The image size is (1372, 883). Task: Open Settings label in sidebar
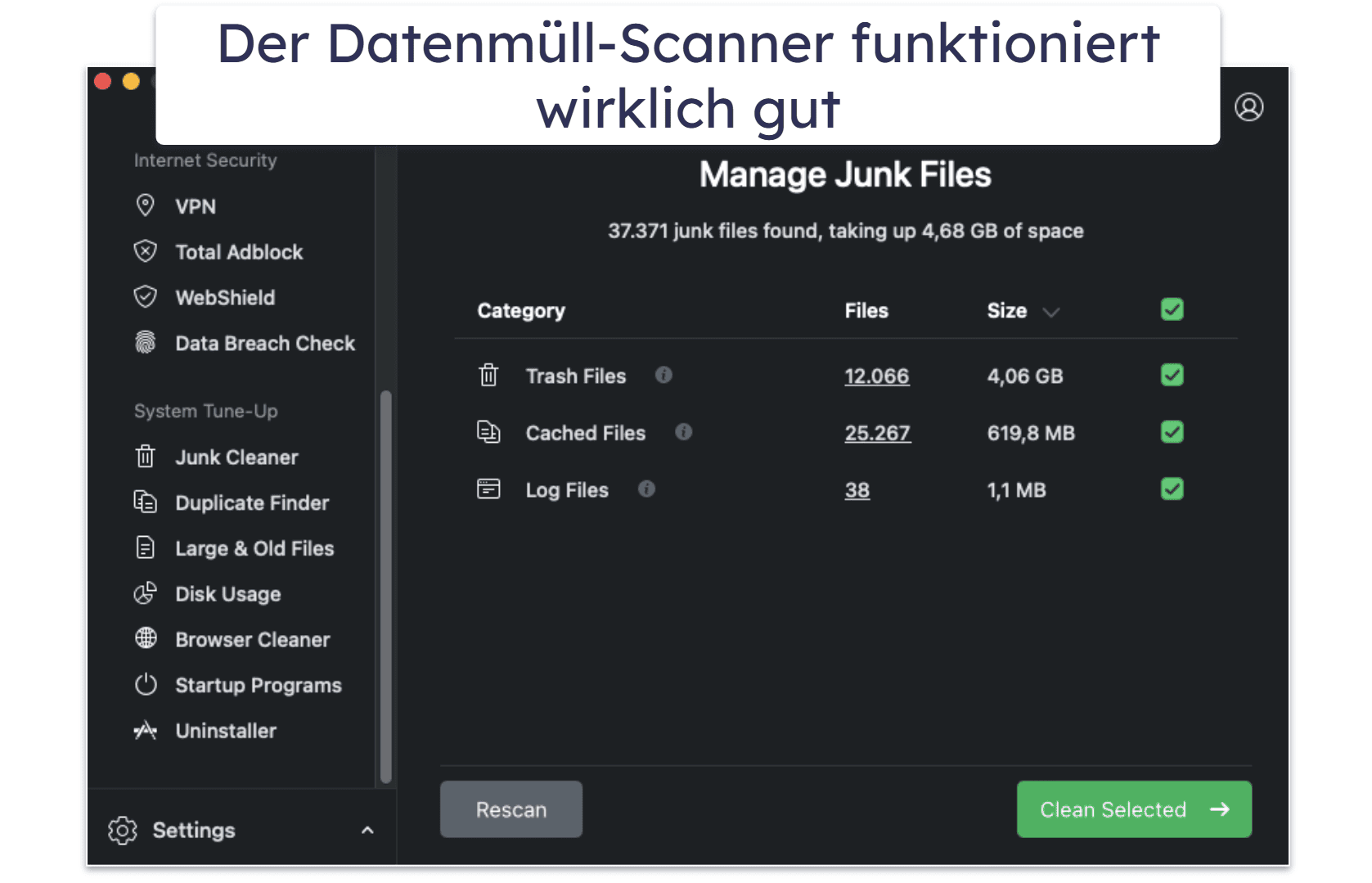tap(194, 830)
